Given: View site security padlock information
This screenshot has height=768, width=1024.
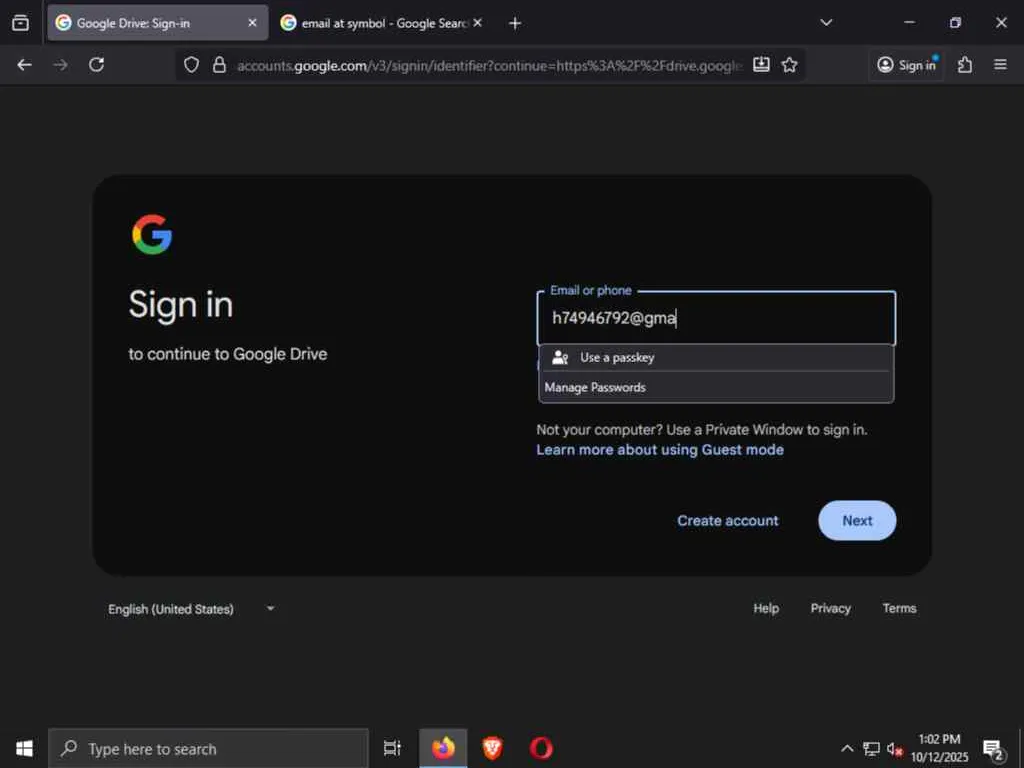Looking at the screenshot, I should tap(219, 65).
